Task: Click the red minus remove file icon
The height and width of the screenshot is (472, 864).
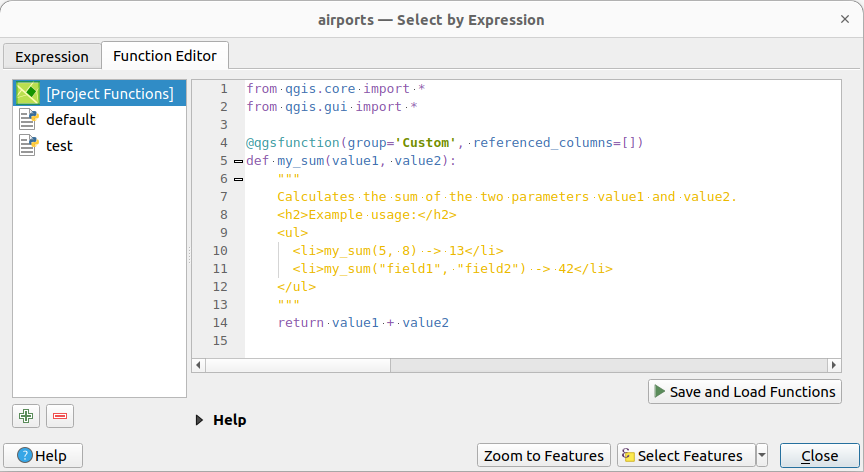Action: [x=59, y=416]
